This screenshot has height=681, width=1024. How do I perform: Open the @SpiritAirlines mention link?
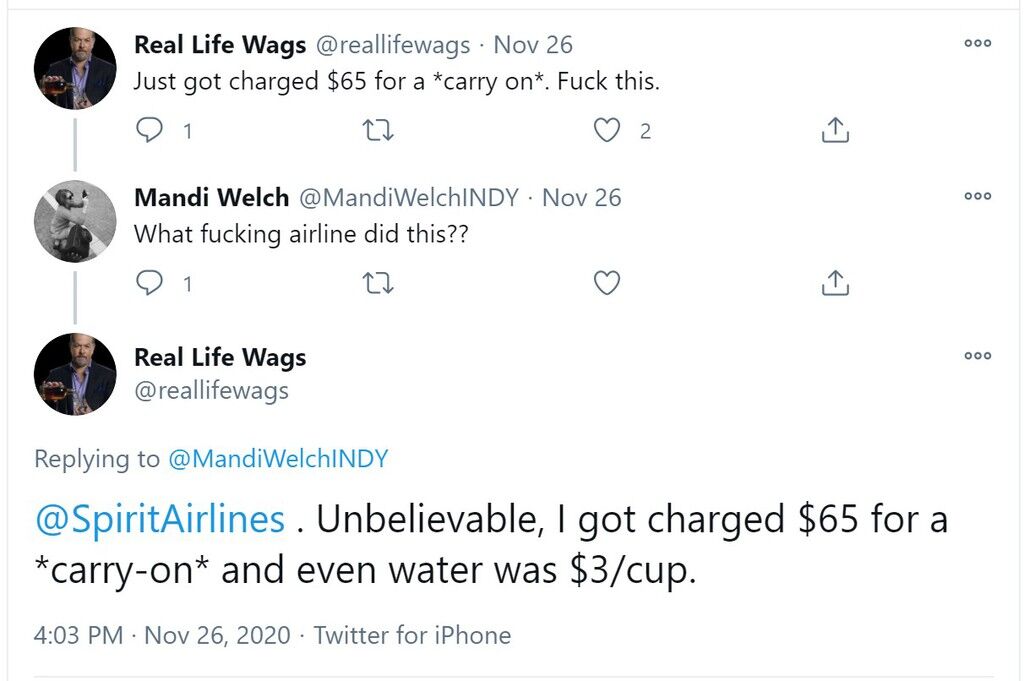click(160, 520)
